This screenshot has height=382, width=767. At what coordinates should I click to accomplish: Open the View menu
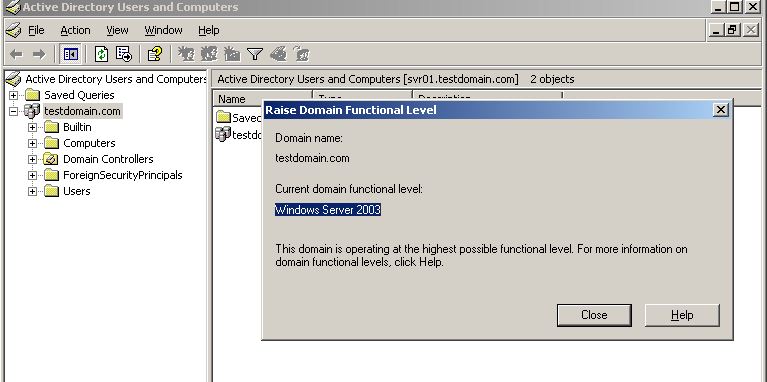tap(117, 30)
